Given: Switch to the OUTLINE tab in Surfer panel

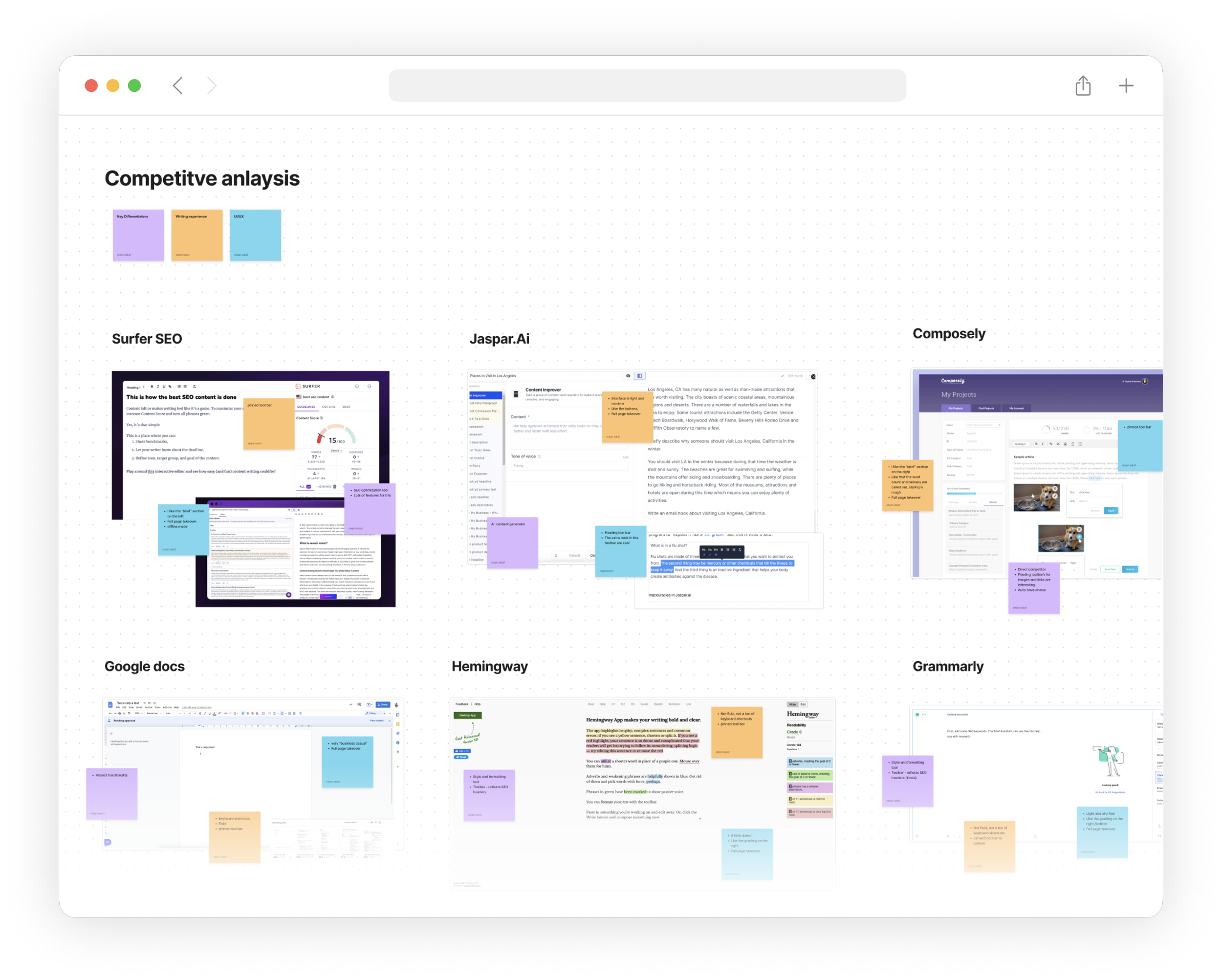Looking at the screenshot, I should tap(329, 407).
